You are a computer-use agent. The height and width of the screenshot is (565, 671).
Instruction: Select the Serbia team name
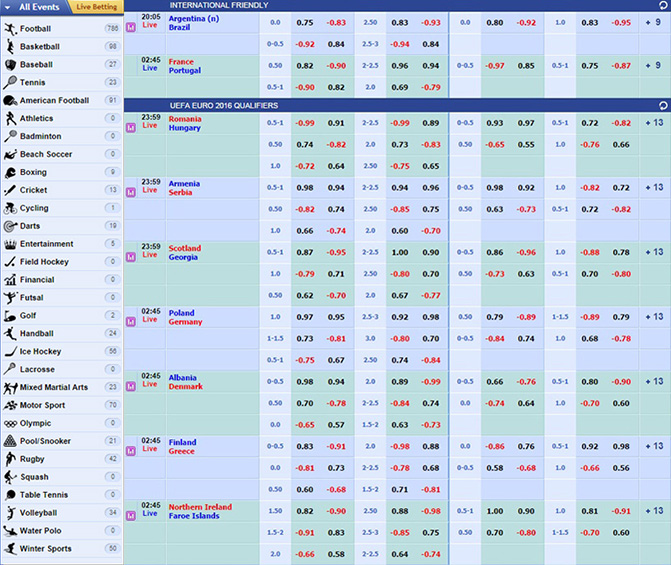[x=180, y=193]
